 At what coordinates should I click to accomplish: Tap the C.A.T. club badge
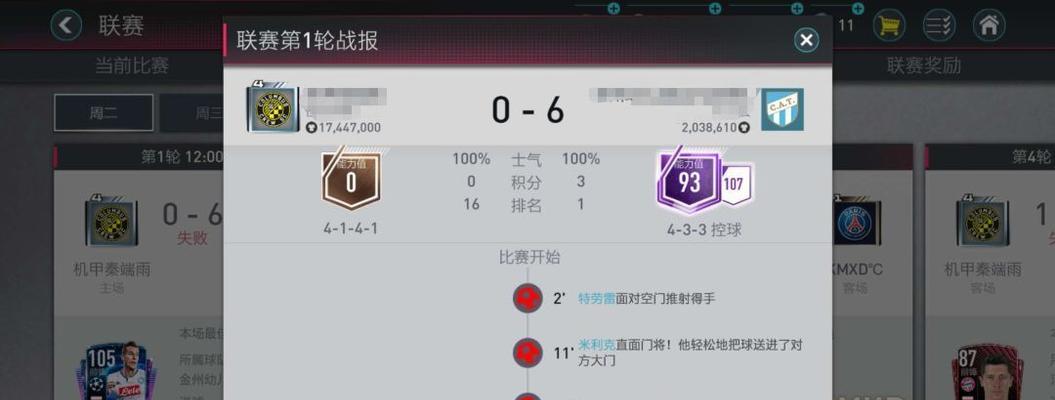coord(783,110)
